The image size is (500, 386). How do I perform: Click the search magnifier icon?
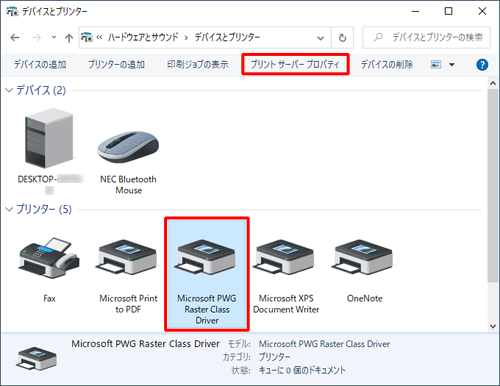pyautogui.click(x=378, y=37)
